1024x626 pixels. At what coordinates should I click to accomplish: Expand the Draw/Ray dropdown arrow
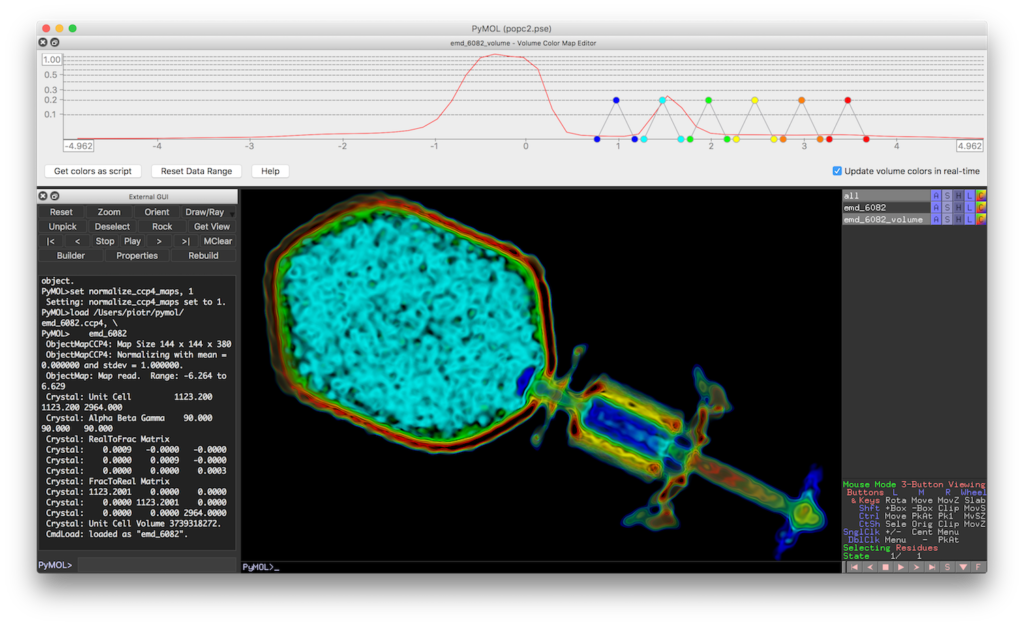tap(232, 213)
